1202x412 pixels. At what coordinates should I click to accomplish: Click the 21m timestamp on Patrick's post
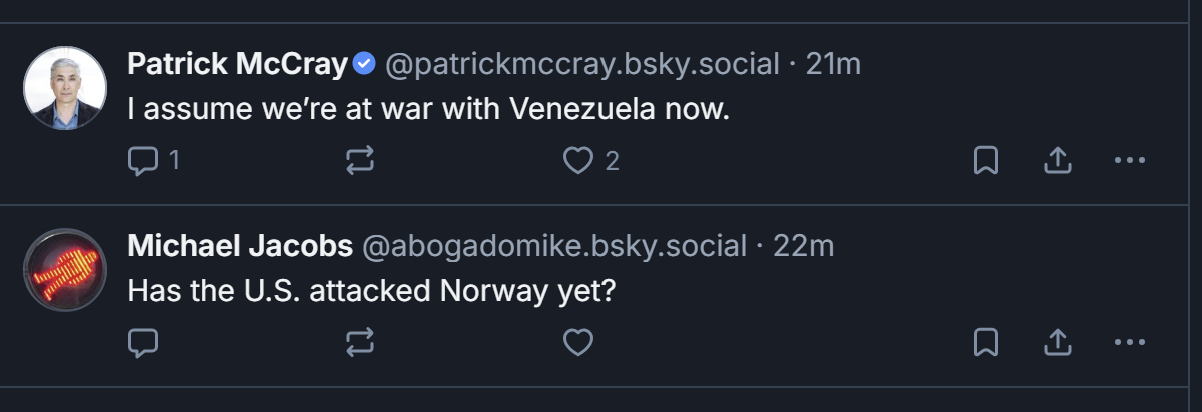pyautogui.click(x=833, y=65)
